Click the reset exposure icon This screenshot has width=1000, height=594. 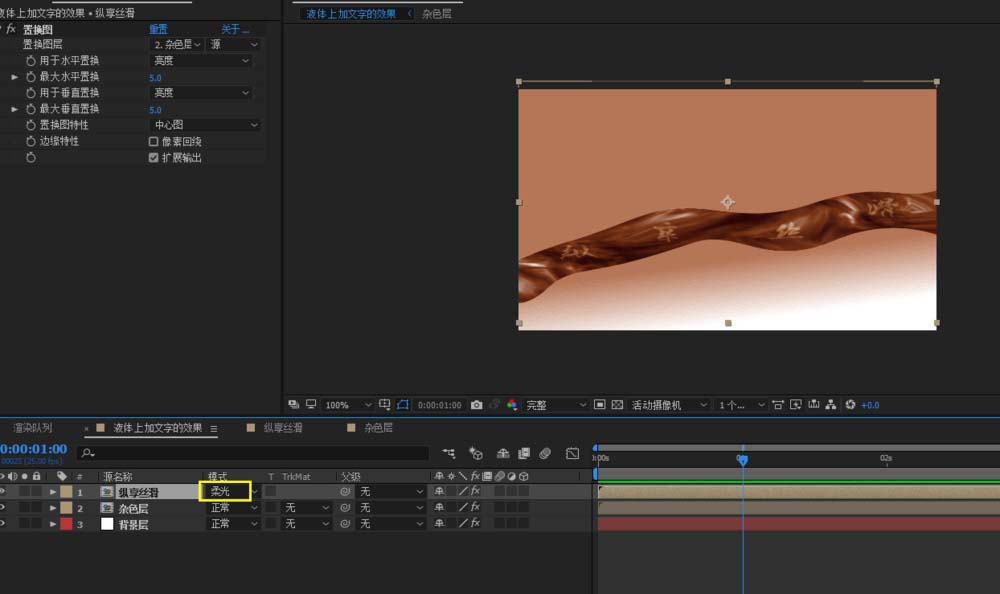pos(851,405)
